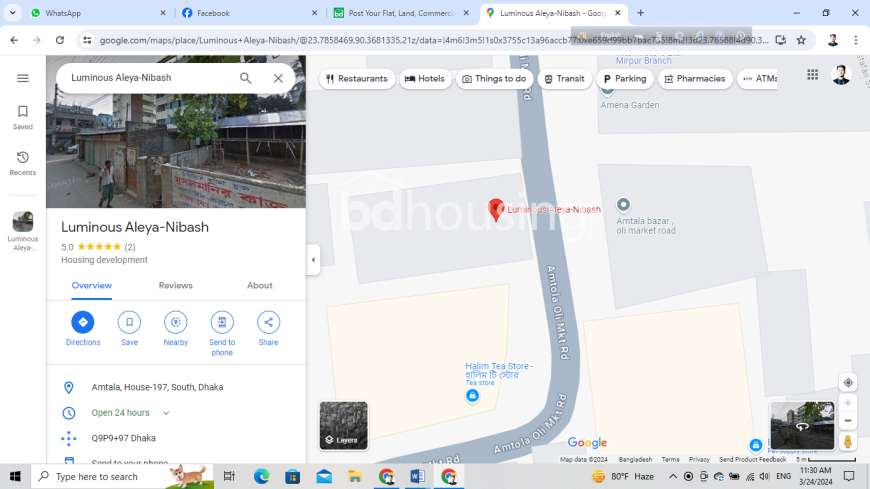
Task: Reload the page
Action: 60,40
